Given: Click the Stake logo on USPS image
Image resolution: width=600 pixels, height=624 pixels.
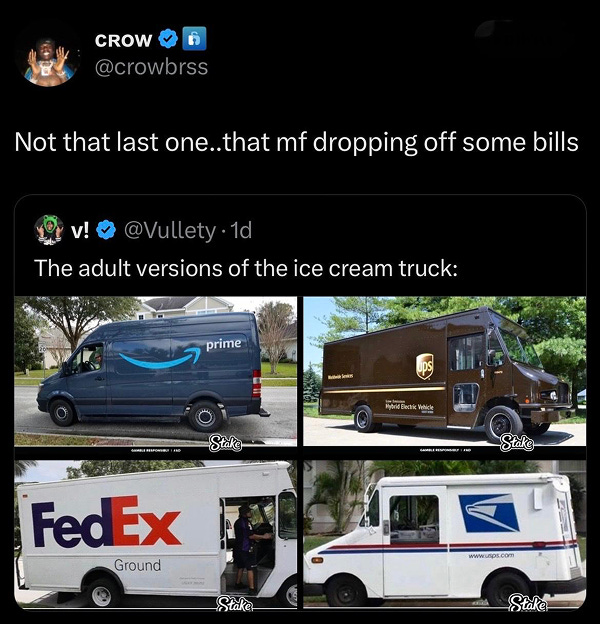Looking at the screenshot, I should pos(528,603).
